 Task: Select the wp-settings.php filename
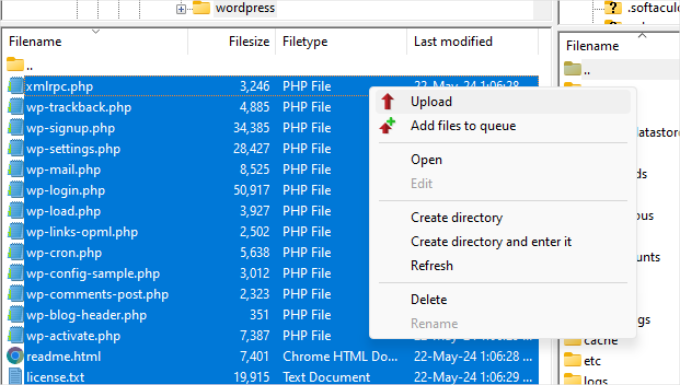click(x=73, y=149)
